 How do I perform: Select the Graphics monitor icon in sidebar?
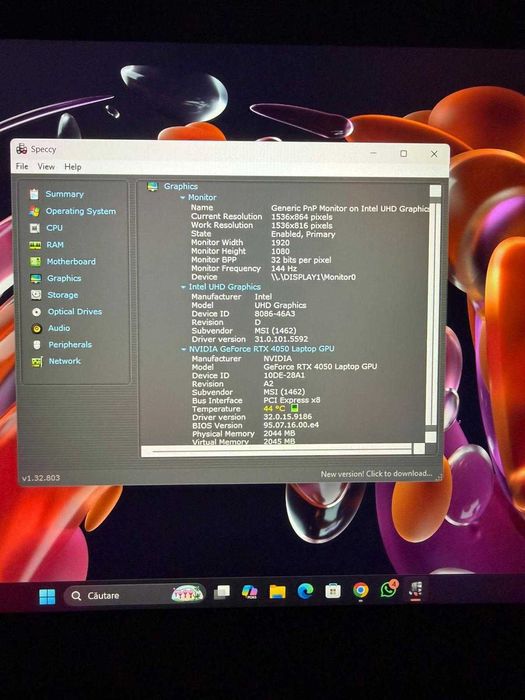36,279
